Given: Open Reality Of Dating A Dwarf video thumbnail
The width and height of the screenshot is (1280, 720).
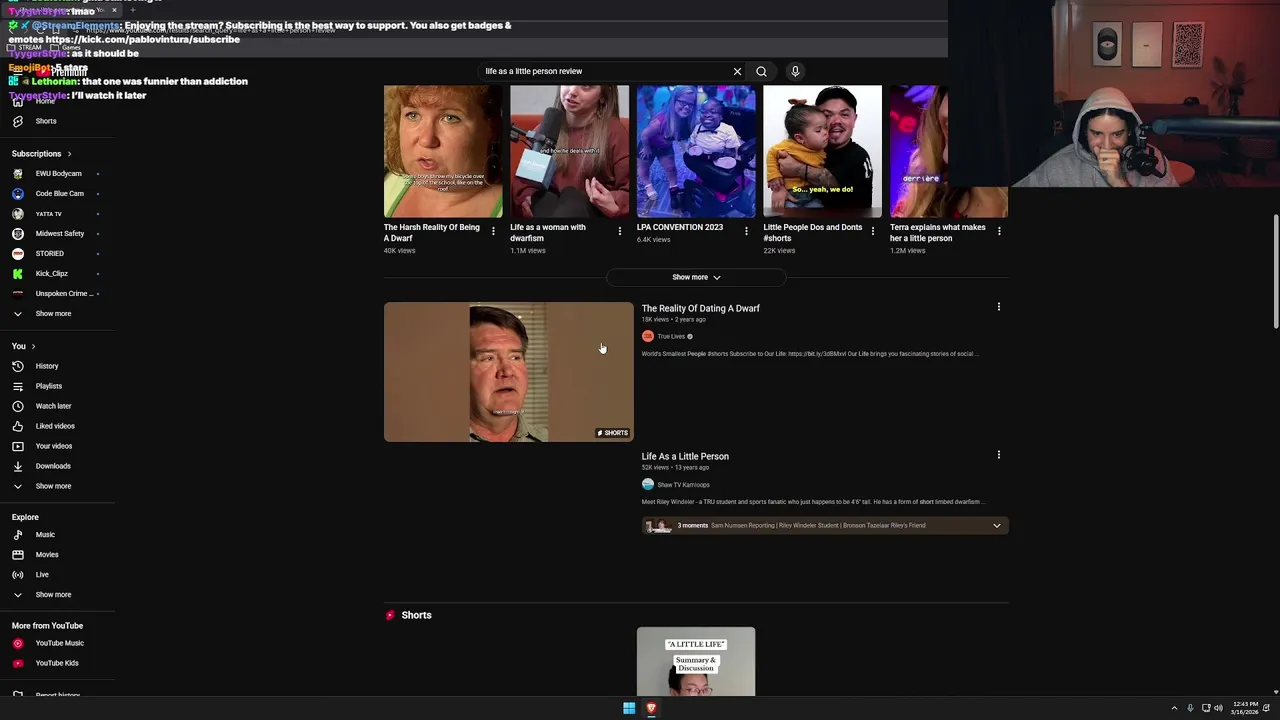Looking at the screenshot, I should (508, 372).
